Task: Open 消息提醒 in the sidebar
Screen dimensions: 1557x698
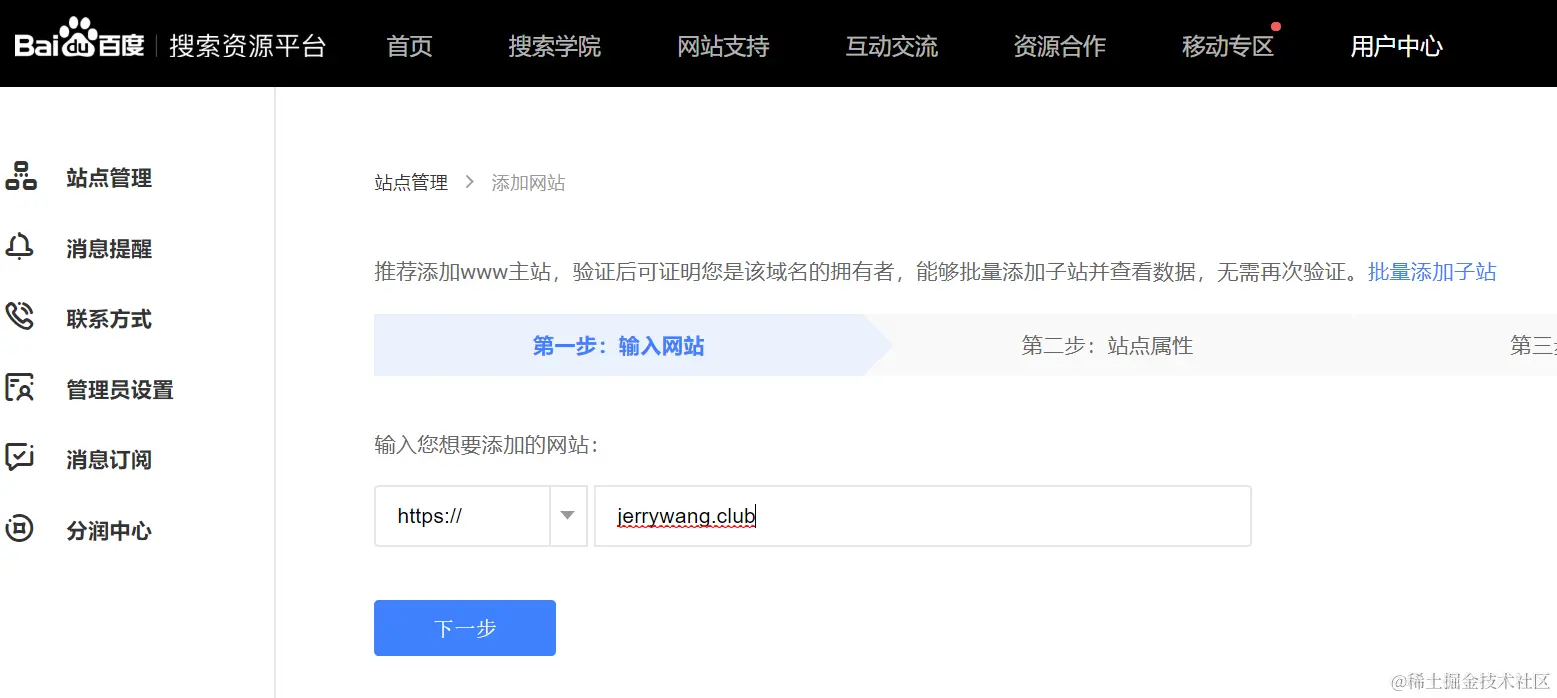Action: tap(109, 249)
